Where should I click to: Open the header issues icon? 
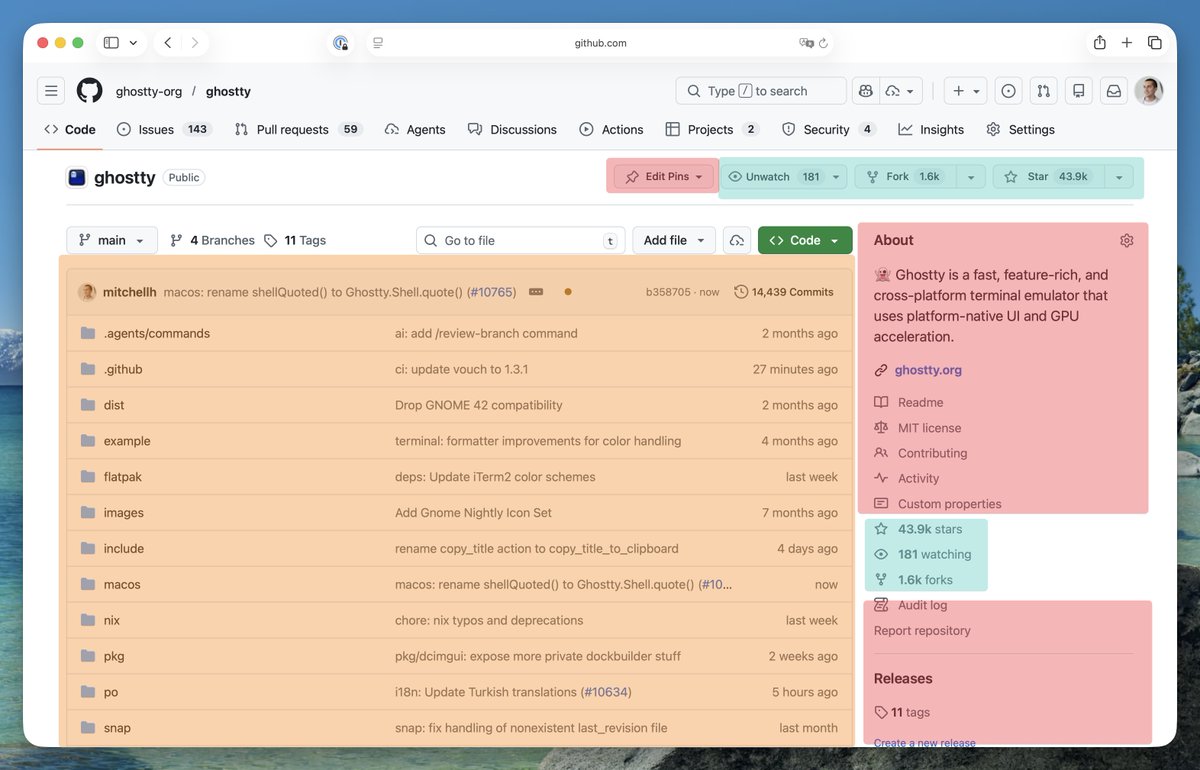coord(1009,91)
